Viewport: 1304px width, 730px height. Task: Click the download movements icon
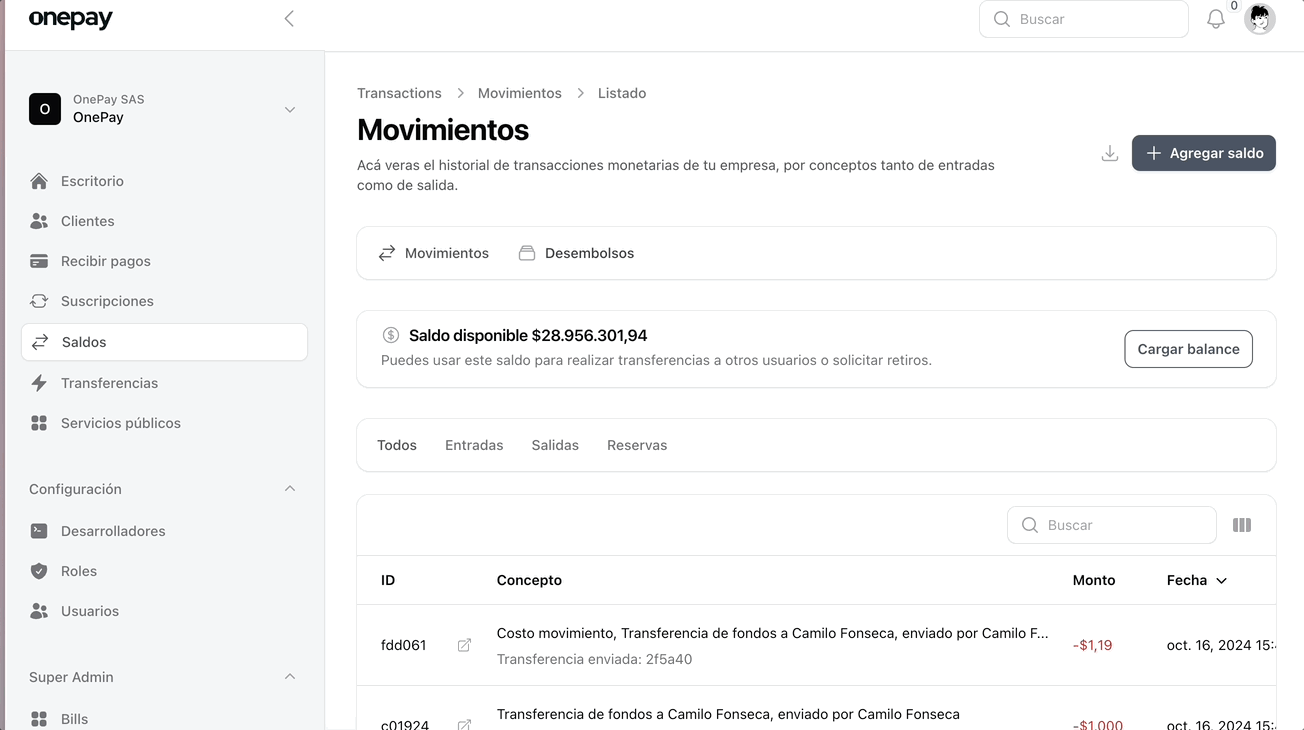1109,153
